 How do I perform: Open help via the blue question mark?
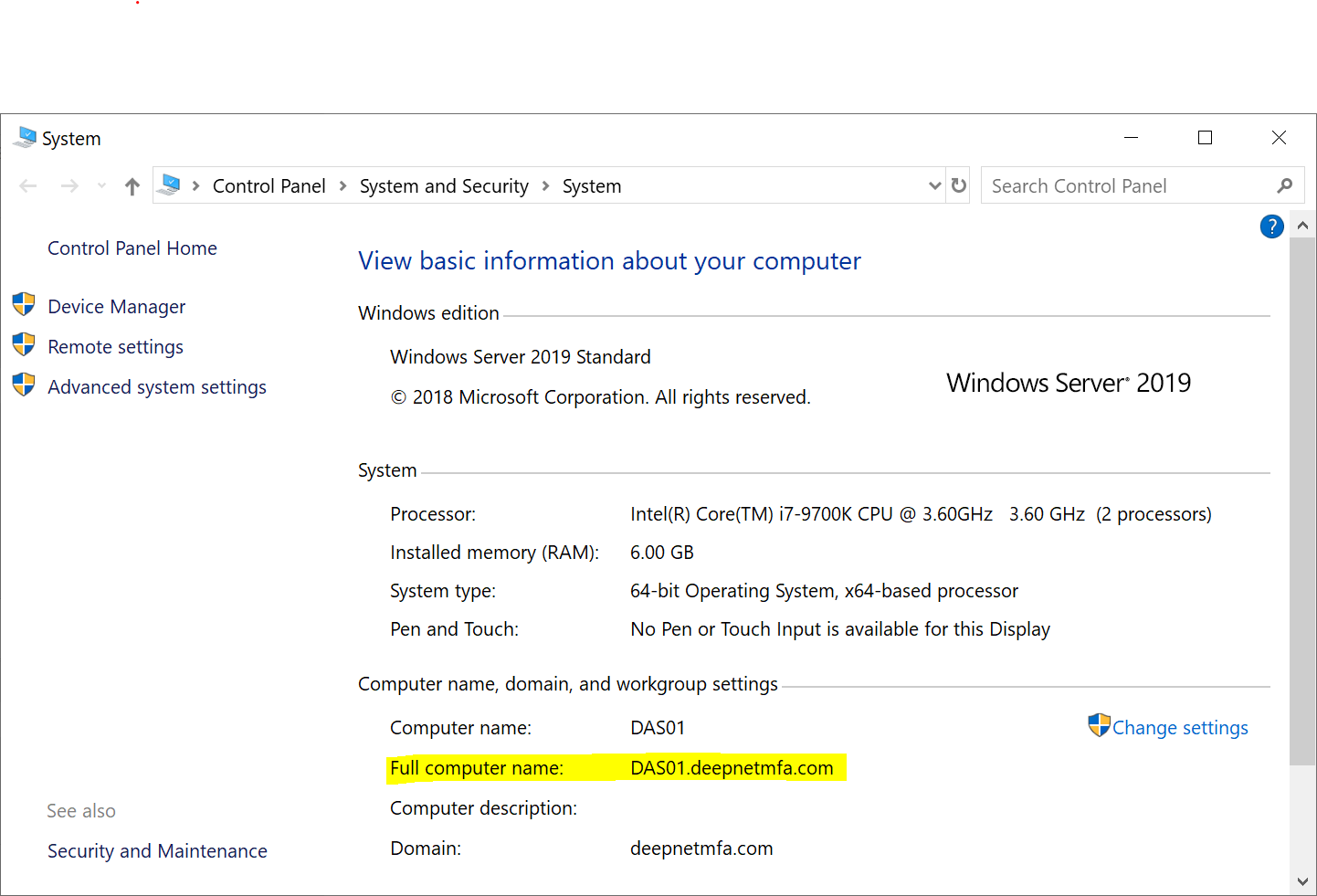(1271, 227)
